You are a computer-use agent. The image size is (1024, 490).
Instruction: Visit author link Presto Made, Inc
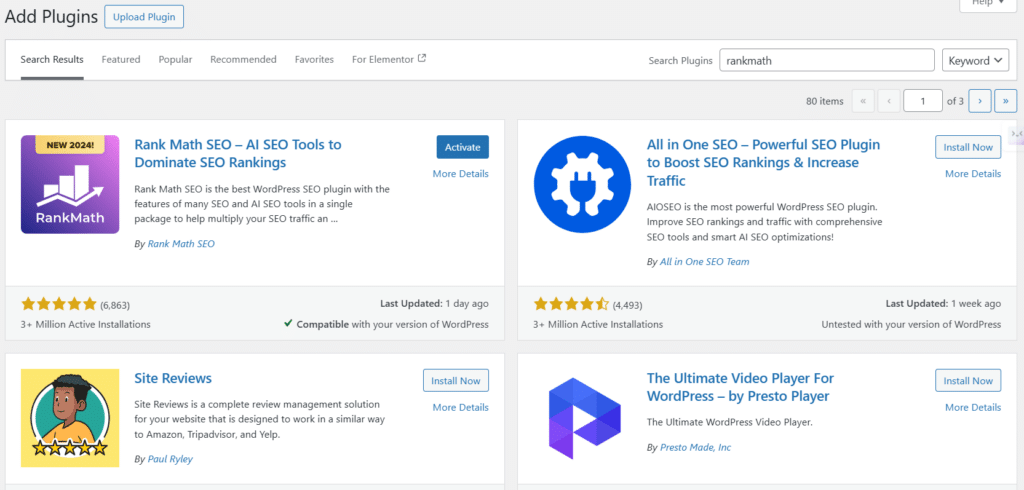click(696, 448)
